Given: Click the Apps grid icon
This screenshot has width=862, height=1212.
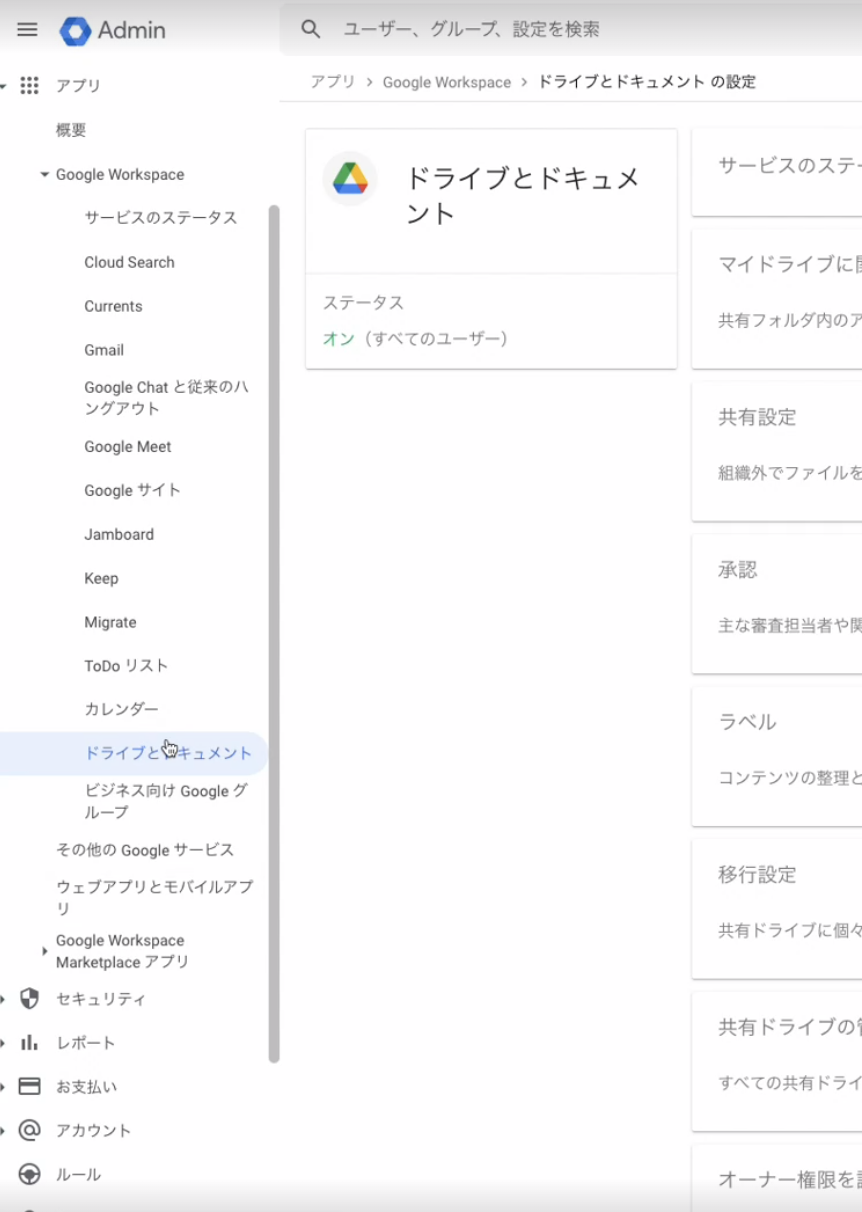Looking at the screenshot, I should click(30, 86).
